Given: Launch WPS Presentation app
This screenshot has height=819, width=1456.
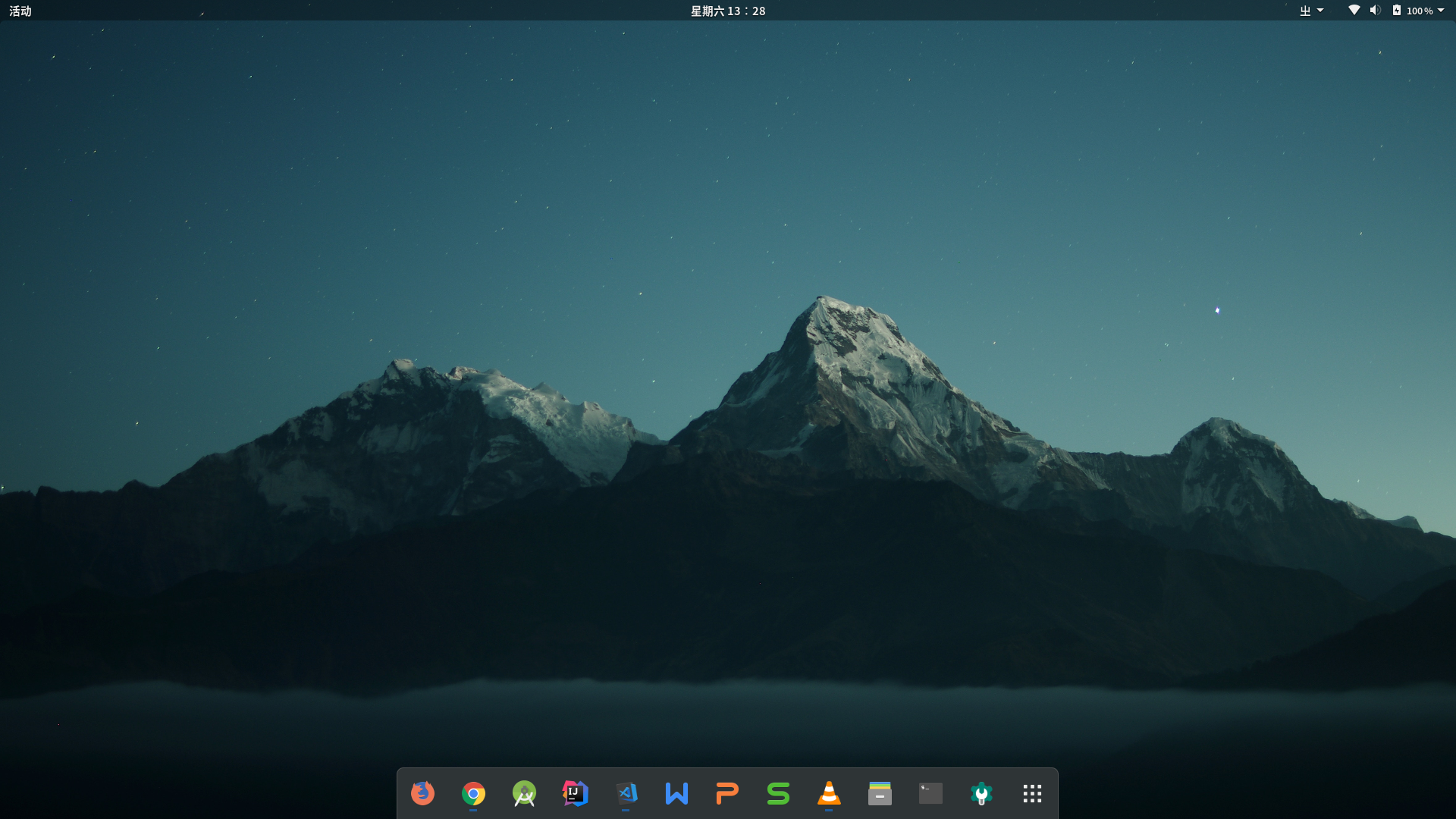Looking at the screenshot, I should [x=727, y=793].
